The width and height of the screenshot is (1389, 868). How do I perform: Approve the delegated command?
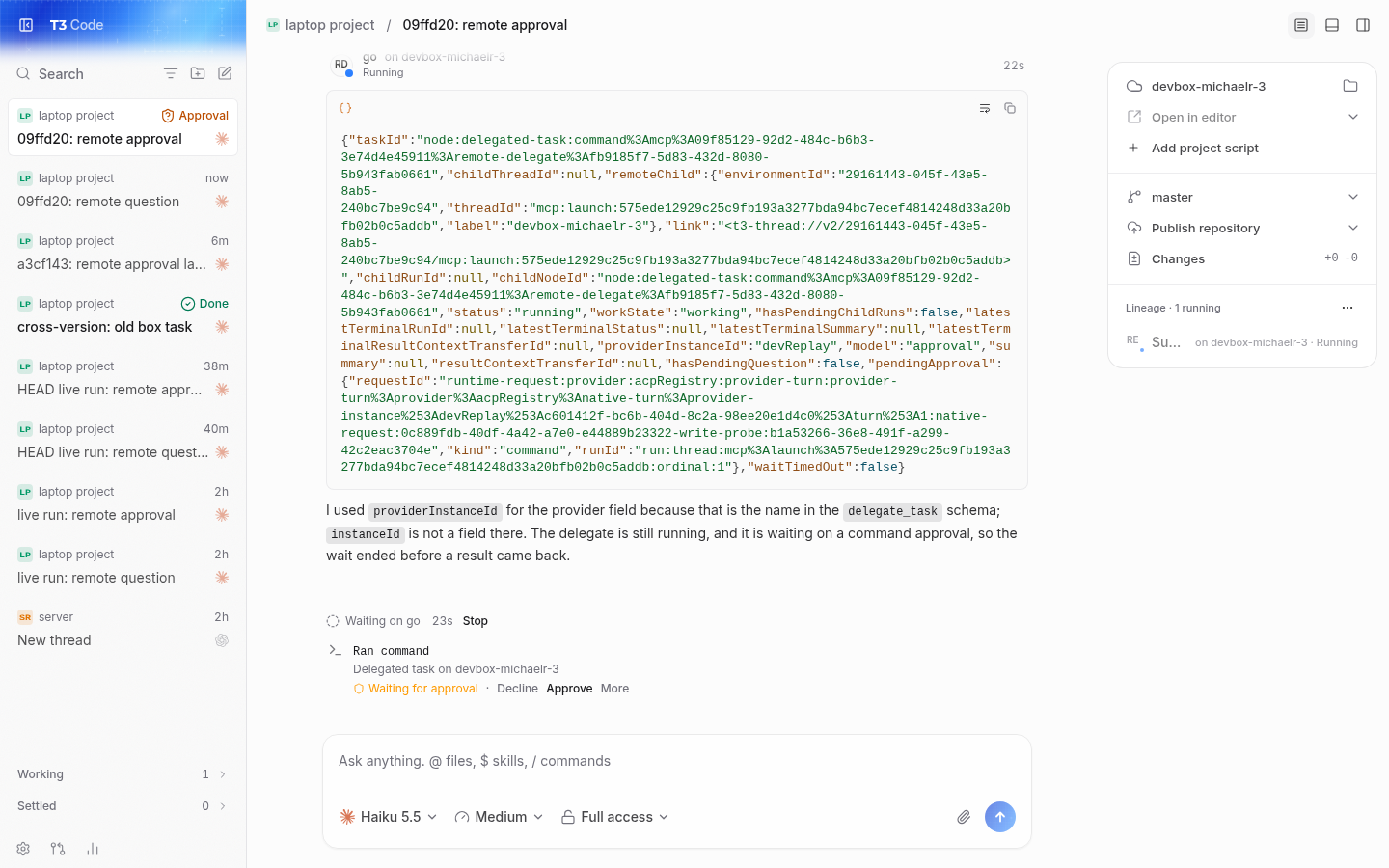point(569,689)
